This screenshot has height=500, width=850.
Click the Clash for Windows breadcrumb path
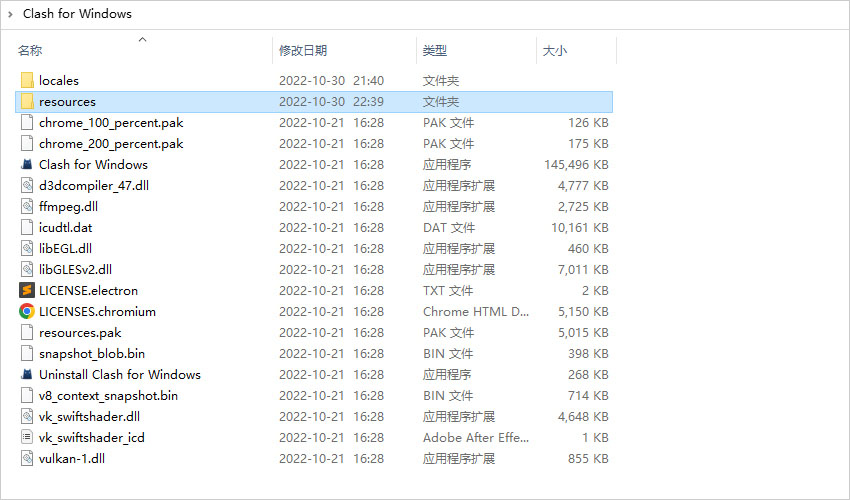coord(77,14)
